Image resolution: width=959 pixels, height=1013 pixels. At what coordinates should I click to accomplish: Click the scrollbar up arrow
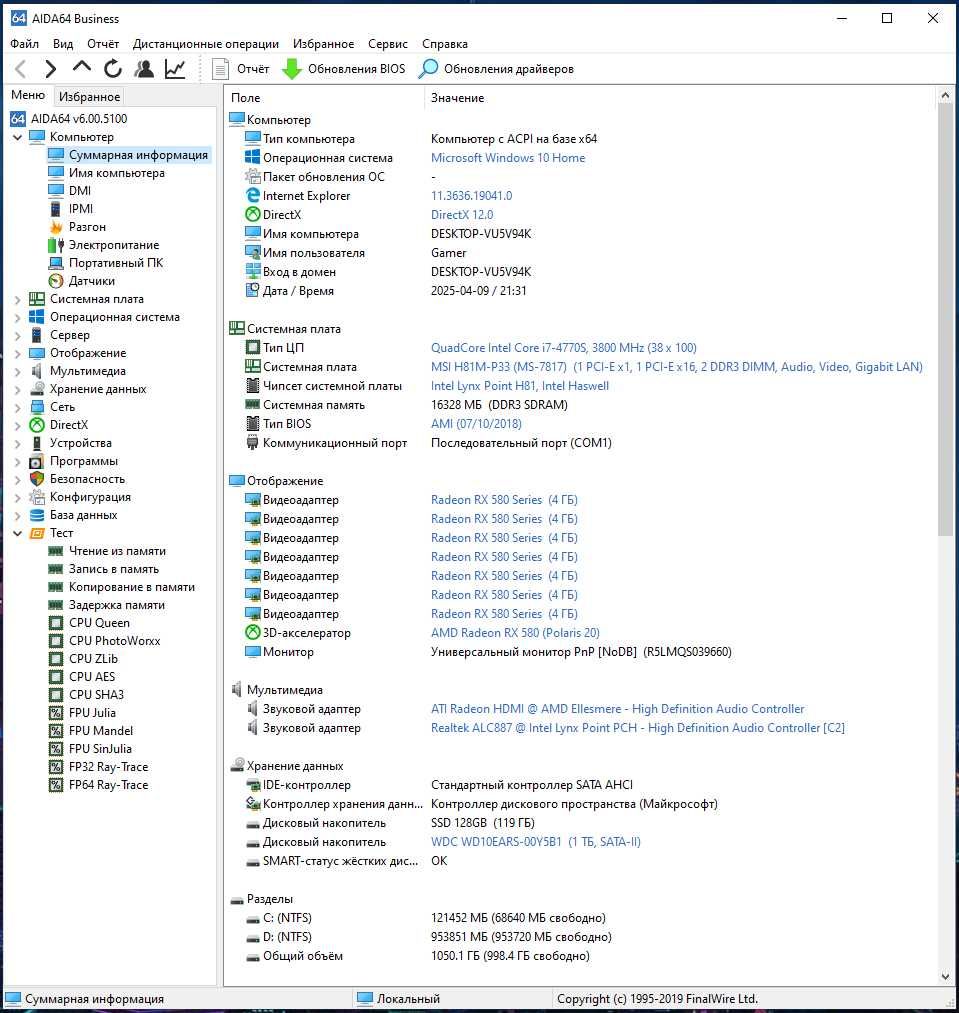point(945,96)
